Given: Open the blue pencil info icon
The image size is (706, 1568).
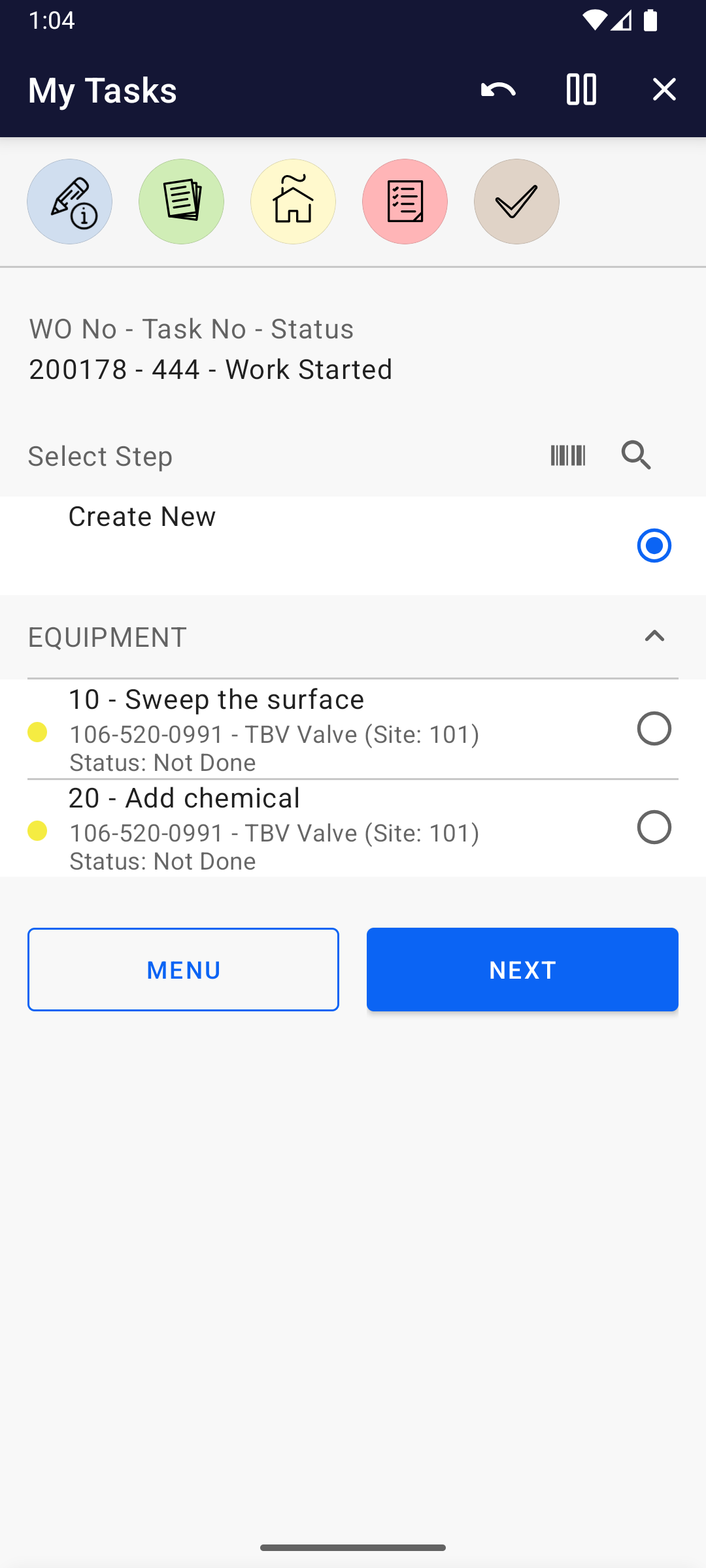Looking at the screenshot, I should 69,201.
